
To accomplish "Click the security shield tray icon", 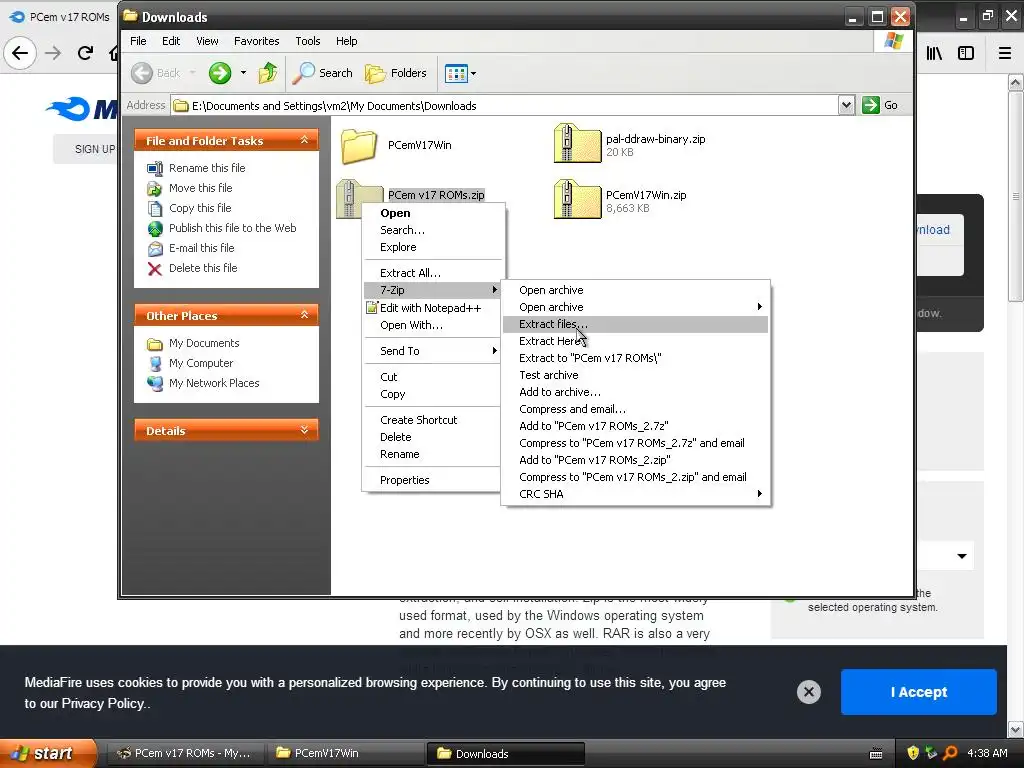I will click(x=913, y=754).
